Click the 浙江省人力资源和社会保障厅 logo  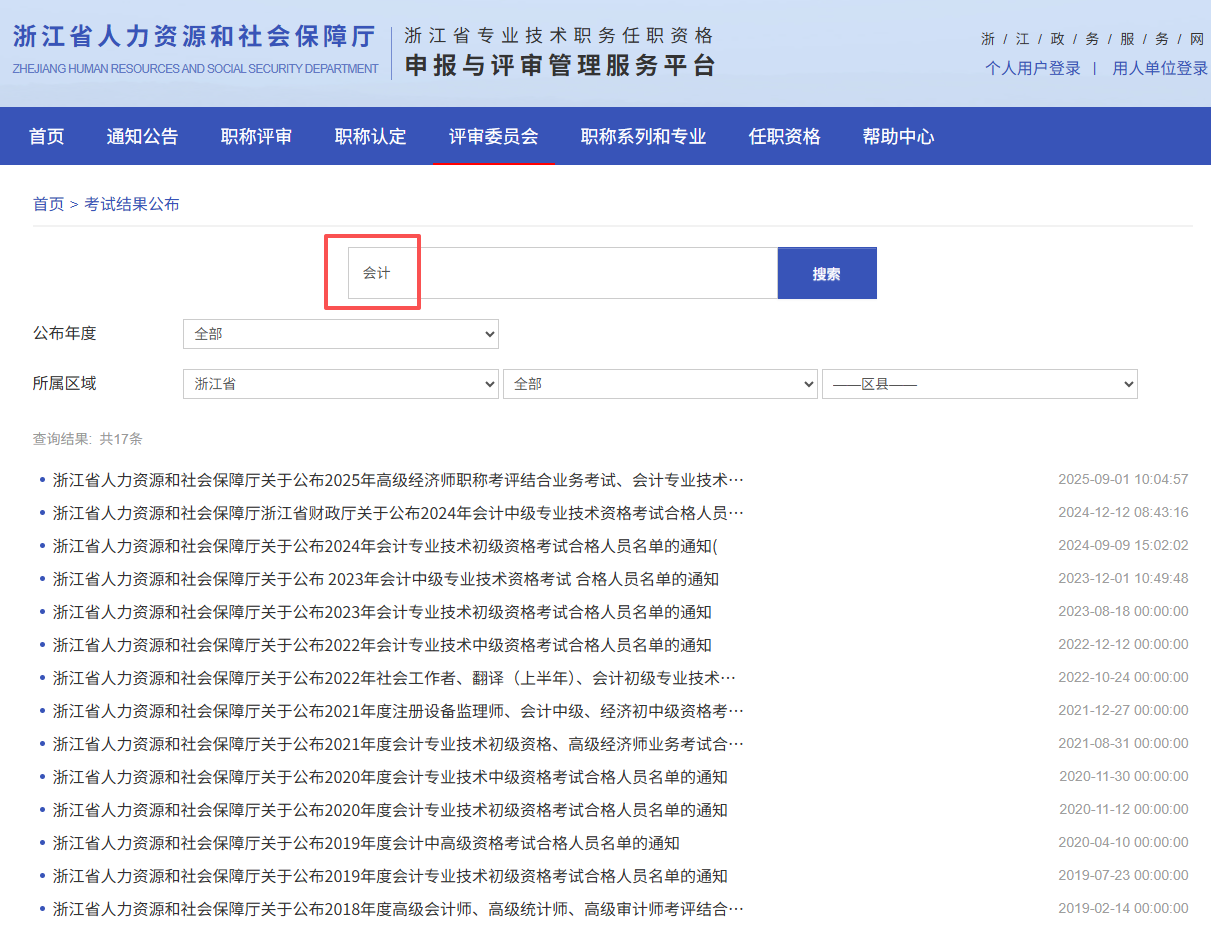click(x=194, y=45)
